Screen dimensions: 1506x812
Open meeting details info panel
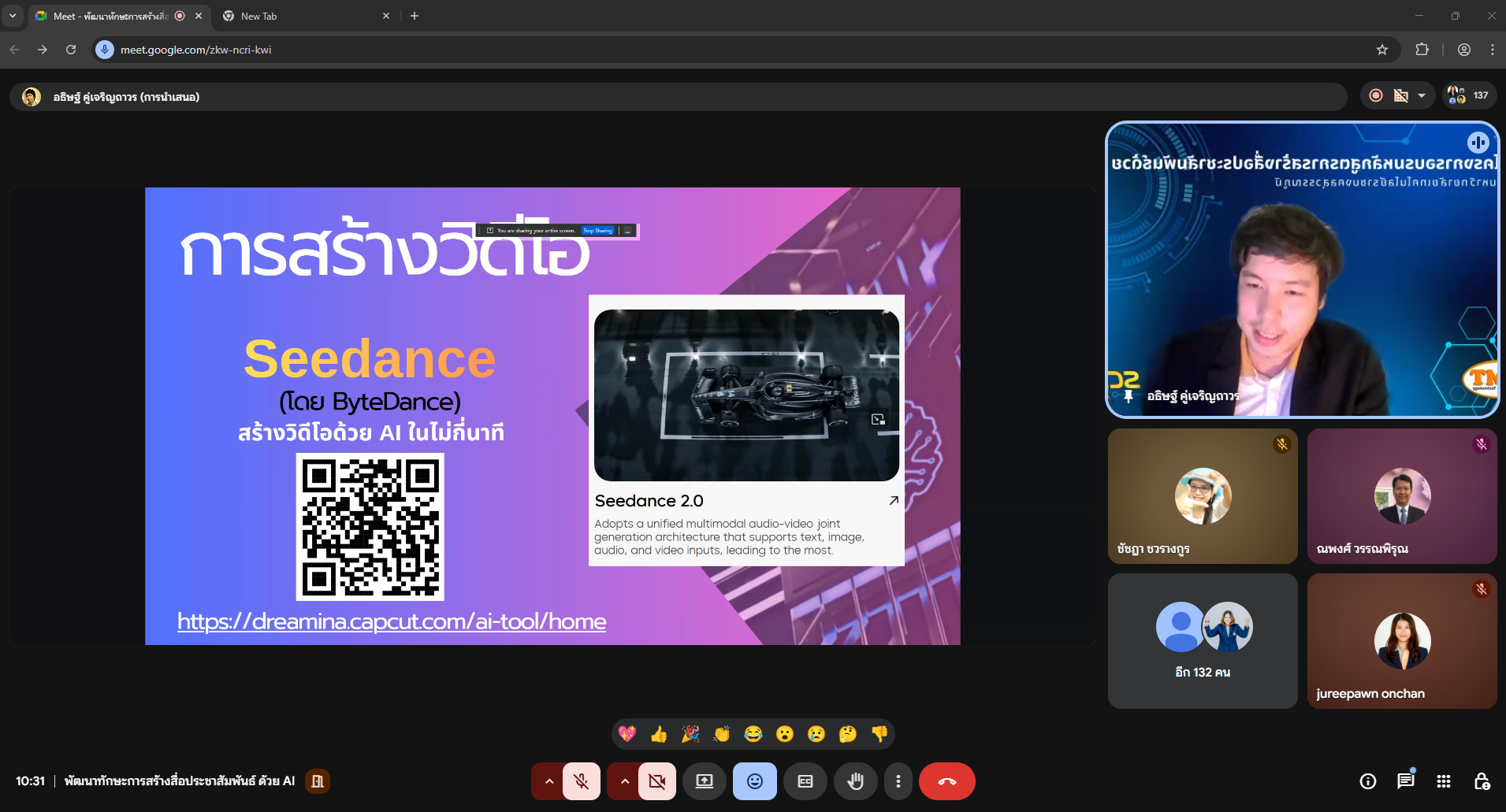pyautogui.click(x=1367, y=781)
